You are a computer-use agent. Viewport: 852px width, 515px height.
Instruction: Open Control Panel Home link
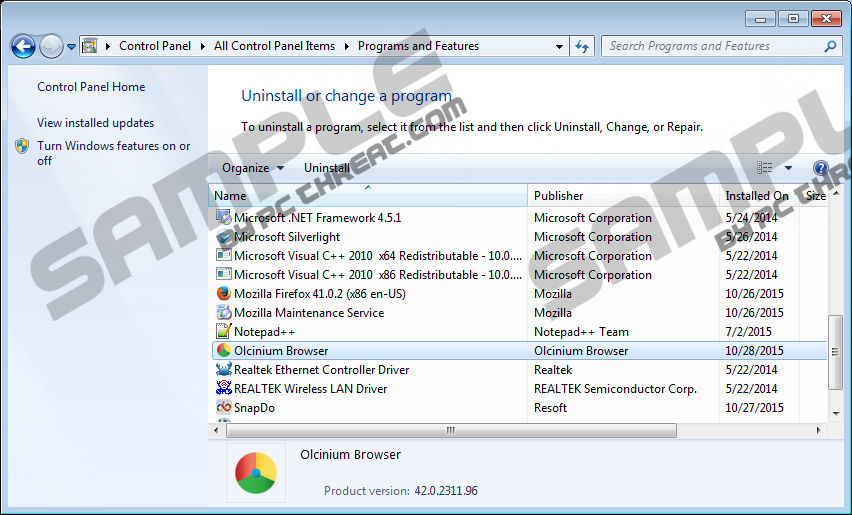pyautogui.click(x=91, y=87)
